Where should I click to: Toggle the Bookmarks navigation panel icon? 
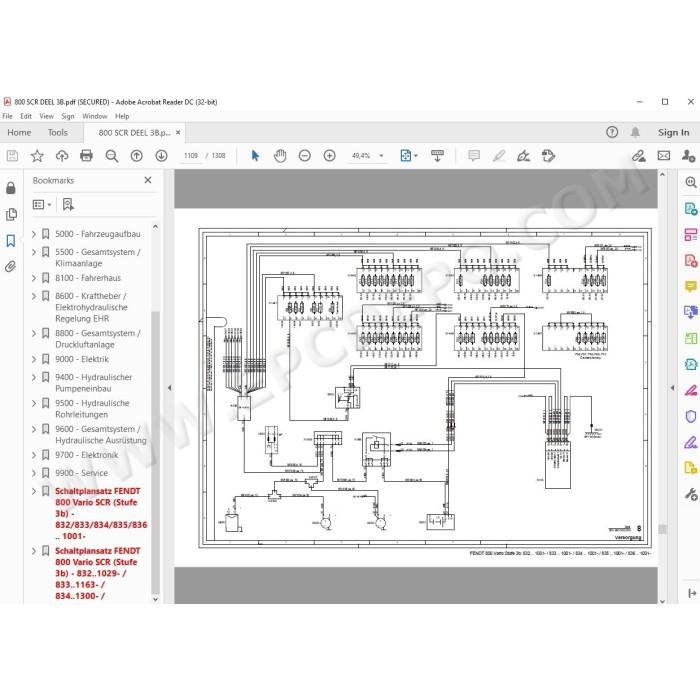11,241
